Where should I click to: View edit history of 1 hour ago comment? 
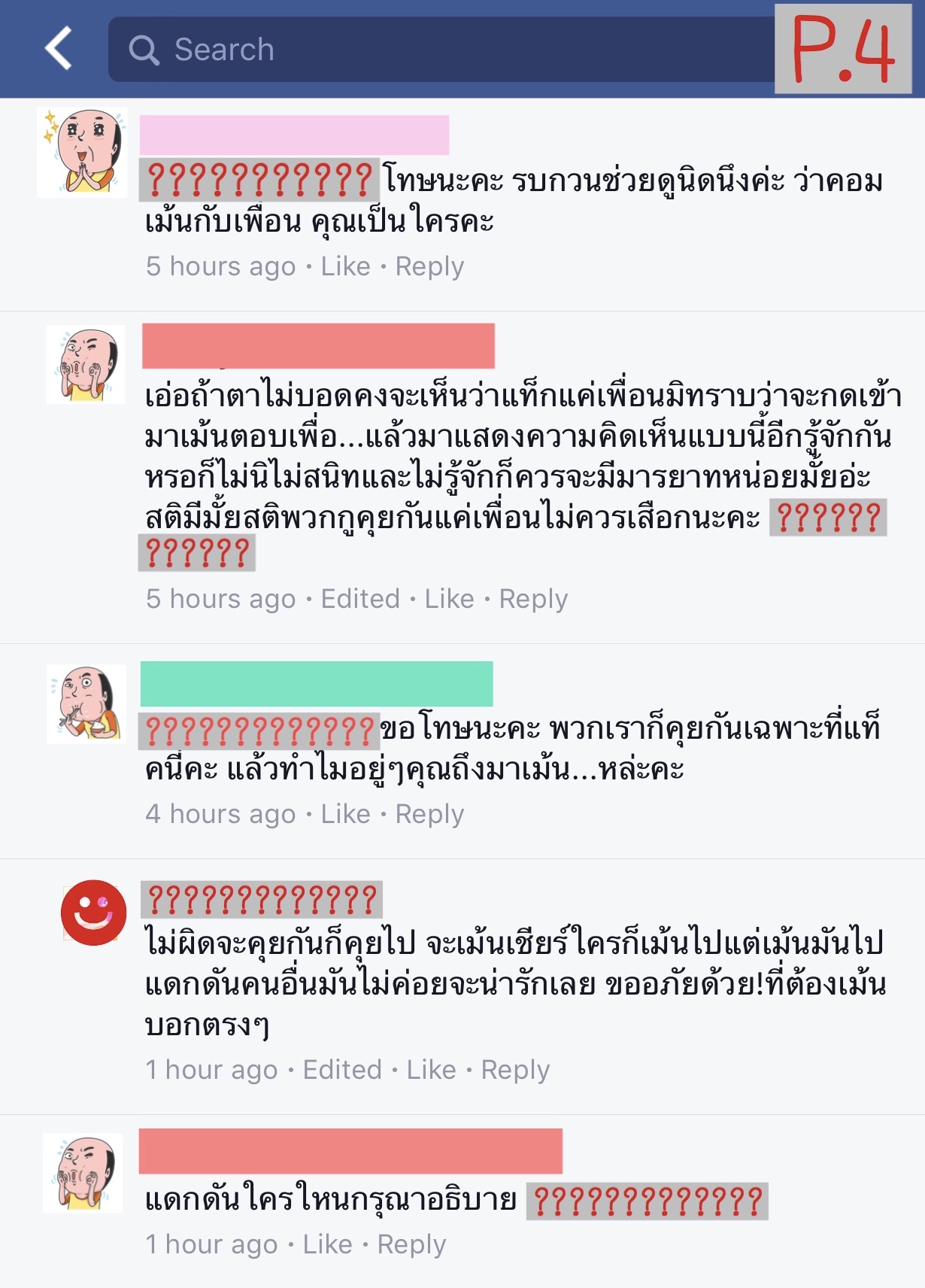342,1070
